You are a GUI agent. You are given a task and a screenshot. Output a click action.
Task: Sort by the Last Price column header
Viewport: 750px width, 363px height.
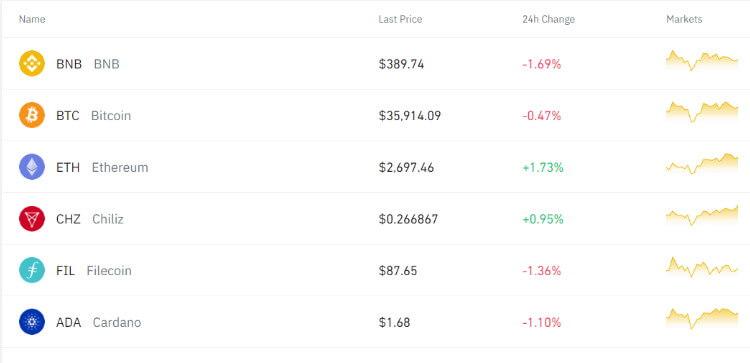[400, 20]
